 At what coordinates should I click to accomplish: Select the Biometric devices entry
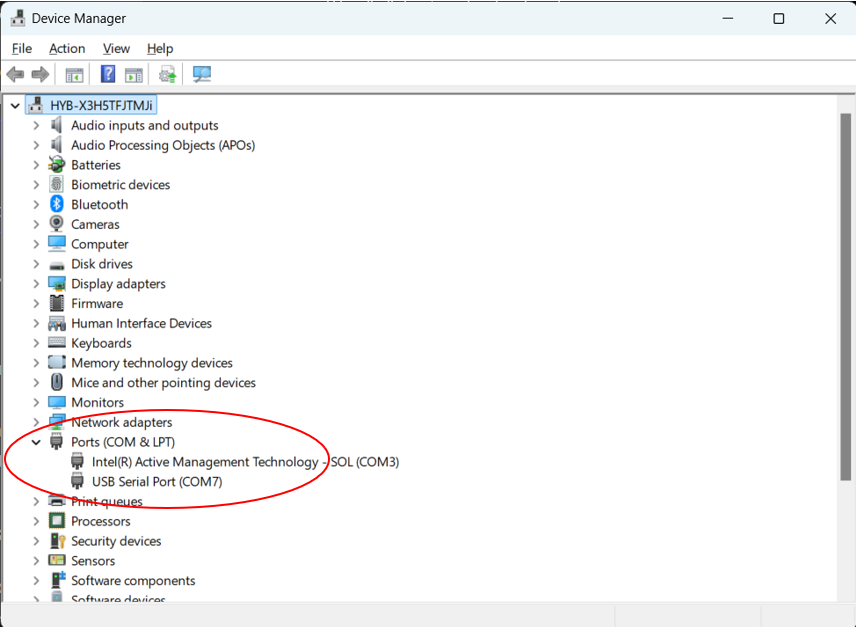pos(120,184)
